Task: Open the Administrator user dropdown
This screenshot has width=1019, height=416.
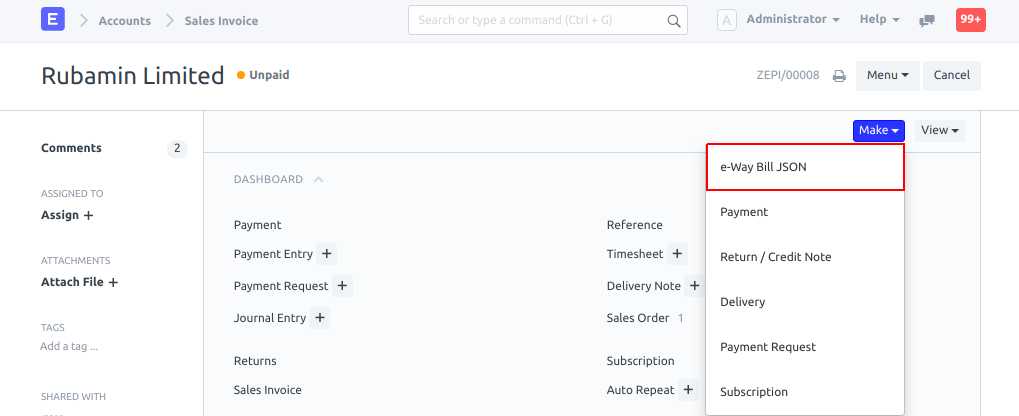Action: (792, 20)
